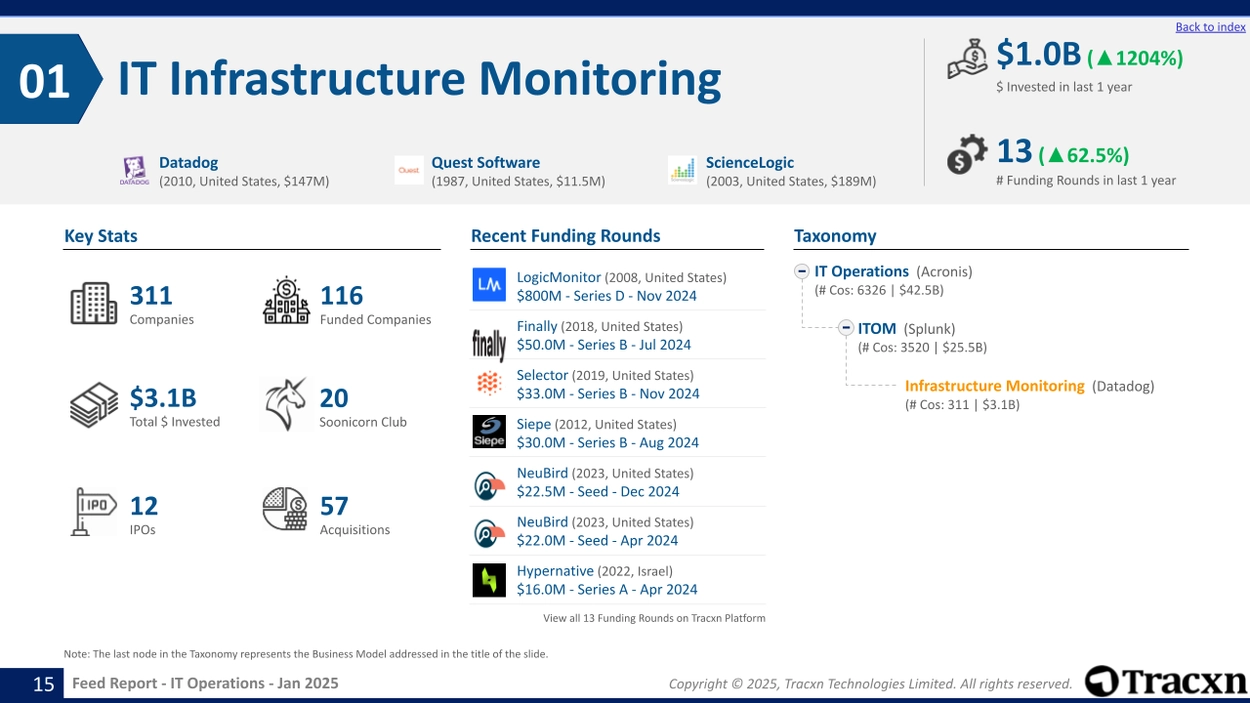This screenshot has height=703, width=1250.
Task: Open the ScienceLogic company link
Action: click(x=750, y=162)
